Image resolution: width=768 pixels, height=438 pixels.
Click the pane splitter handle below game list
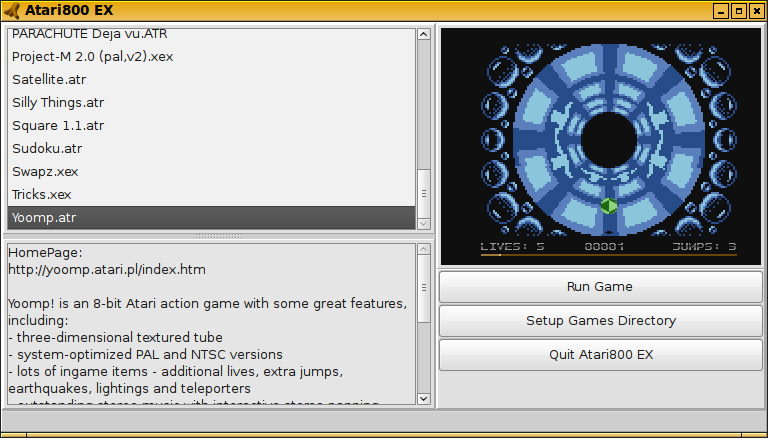tap(218, 236)
